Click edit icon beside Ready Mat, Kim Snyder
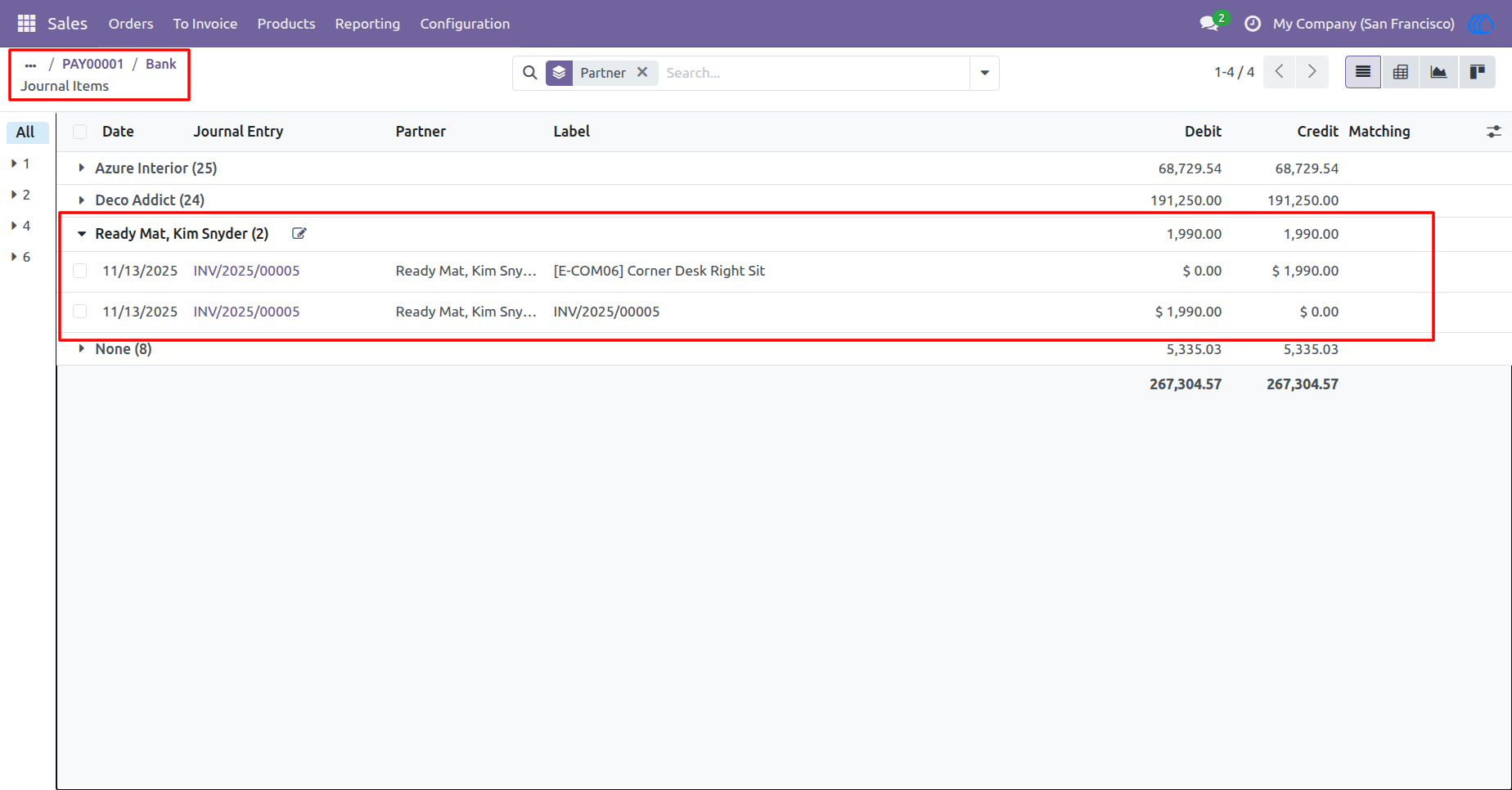Viewport: 1512px width, 790px height. point(299,234)
